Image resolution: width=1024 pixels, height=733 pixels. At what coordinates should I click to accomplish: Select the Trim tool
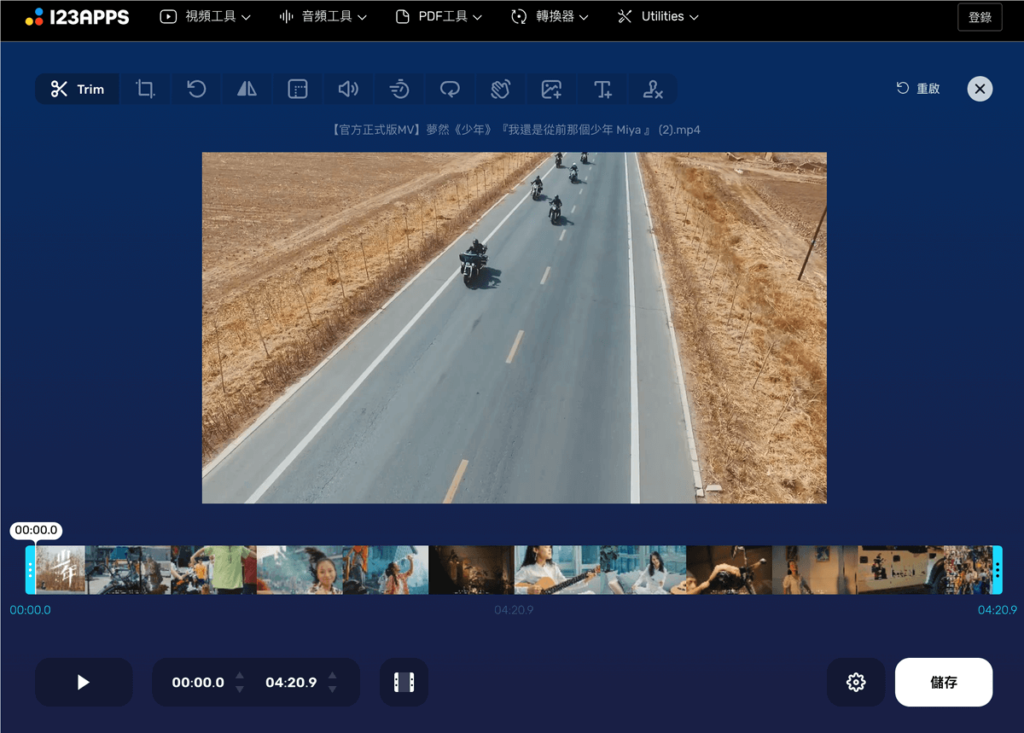point(77,89)
